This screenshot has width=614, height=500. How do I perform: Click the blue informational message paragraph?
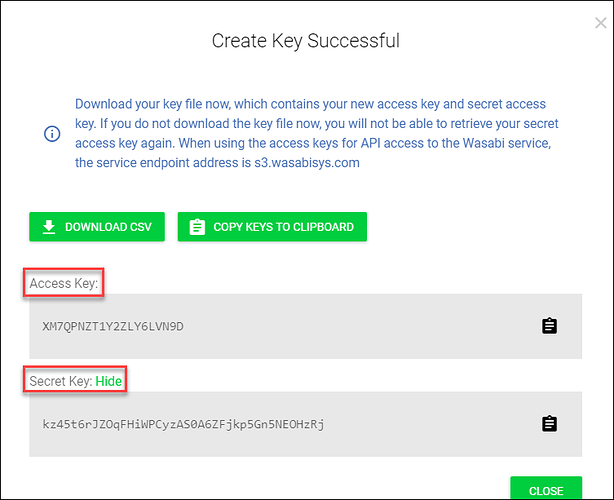pos(310,133)
